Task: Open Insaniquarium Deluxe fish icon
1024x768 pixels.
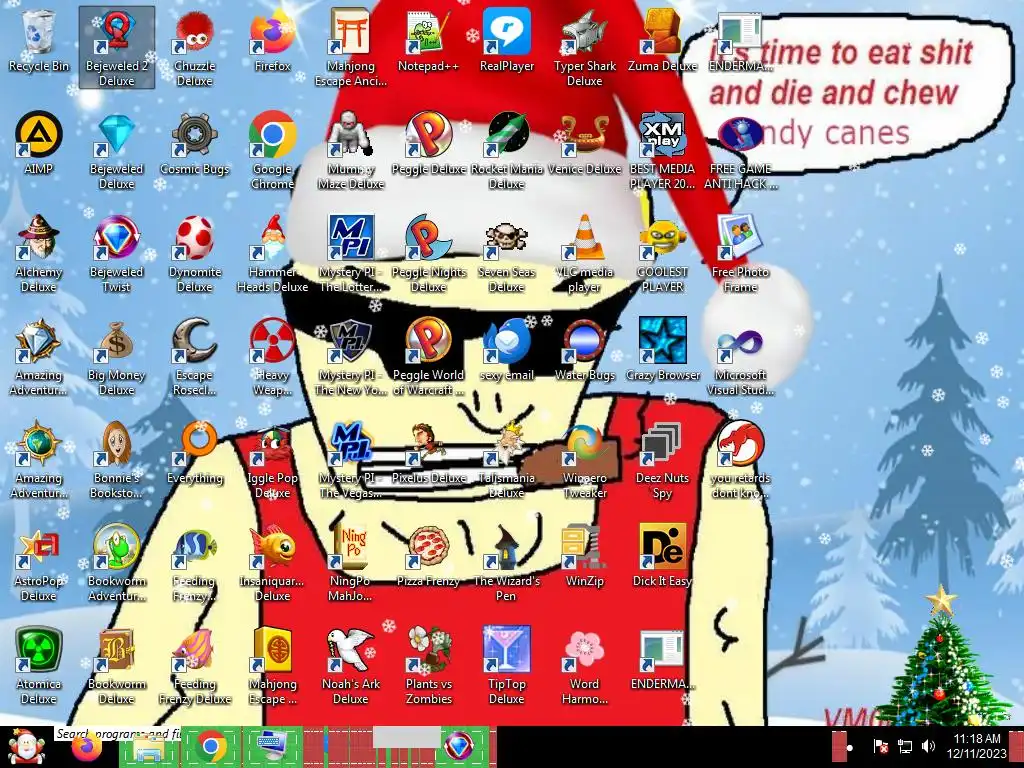Action: 272,563
